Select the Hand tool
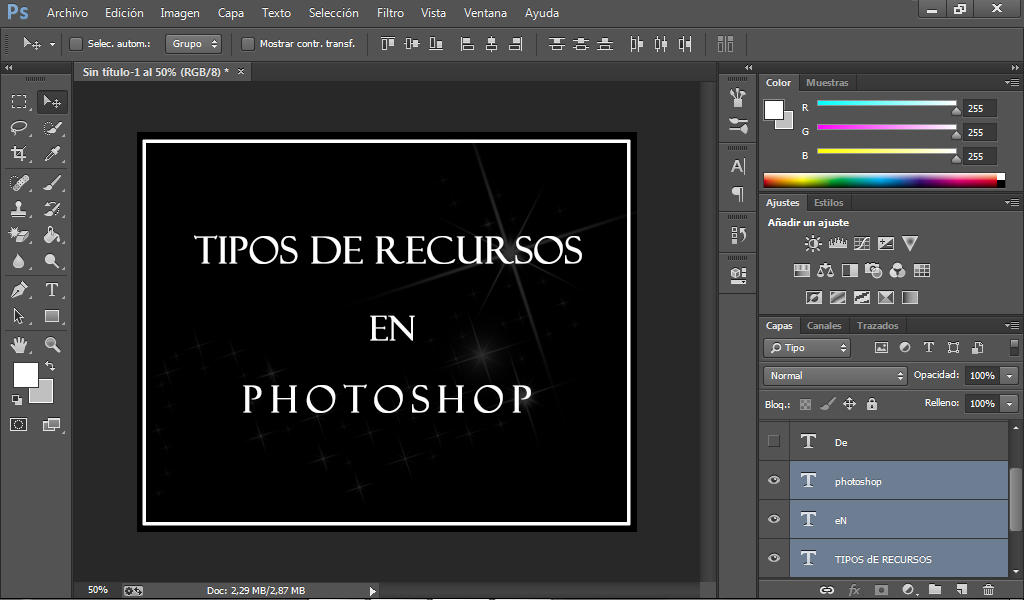Viewport: 1024px width, 600px height. (x=19, y=345)
